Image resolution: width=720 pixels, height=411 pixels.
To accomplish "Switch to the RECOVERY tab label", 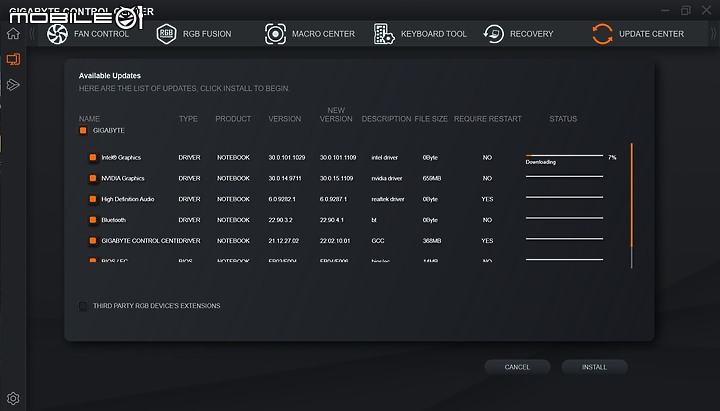I will tap(531, 34).
